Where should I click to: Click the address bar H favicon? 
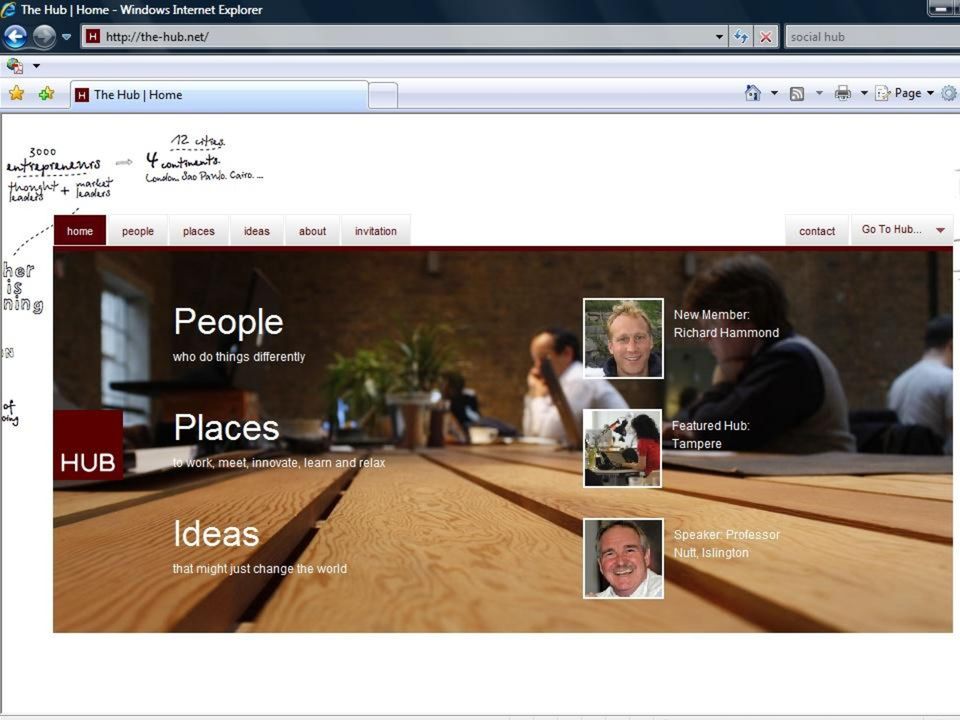pos(92,37)
